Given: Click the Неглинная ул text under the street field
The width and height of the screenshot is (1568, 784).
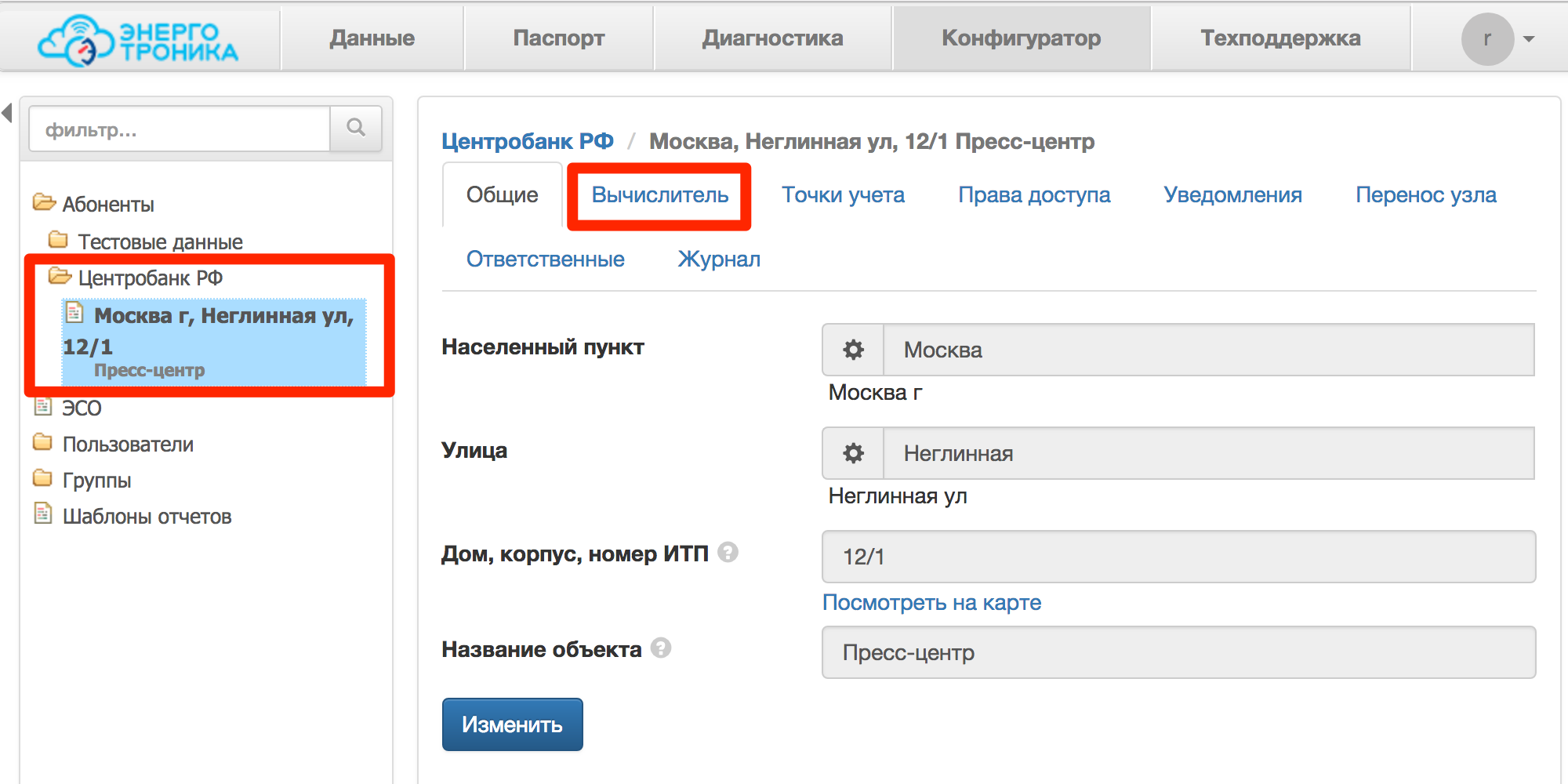Looking at the screenshot, I should click(898, 495).
